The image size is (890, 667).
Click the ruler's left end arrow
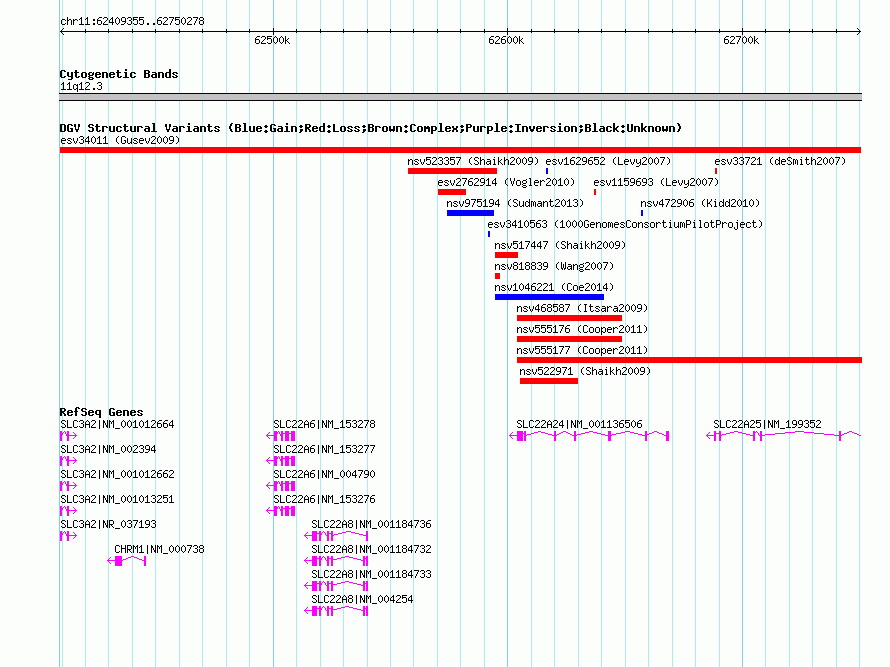(x=62, y=31)
